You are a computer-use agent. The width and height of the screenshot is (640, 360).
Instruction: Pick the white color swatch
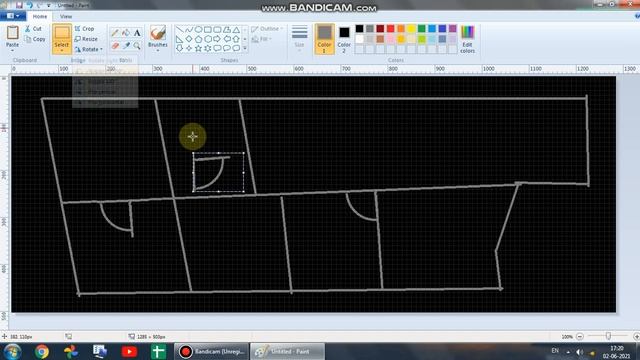pyautogui.click(x=359, y=39)
